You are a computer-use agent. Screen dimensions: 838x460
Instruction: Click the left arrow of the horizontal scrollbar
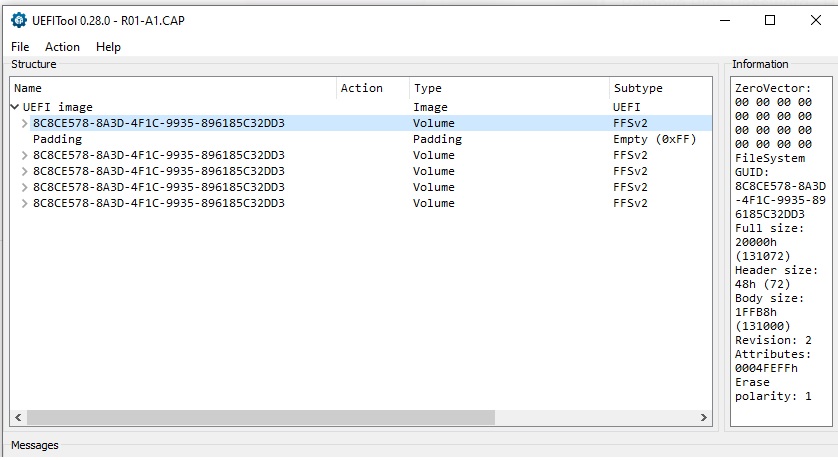[x=17, y=417]
